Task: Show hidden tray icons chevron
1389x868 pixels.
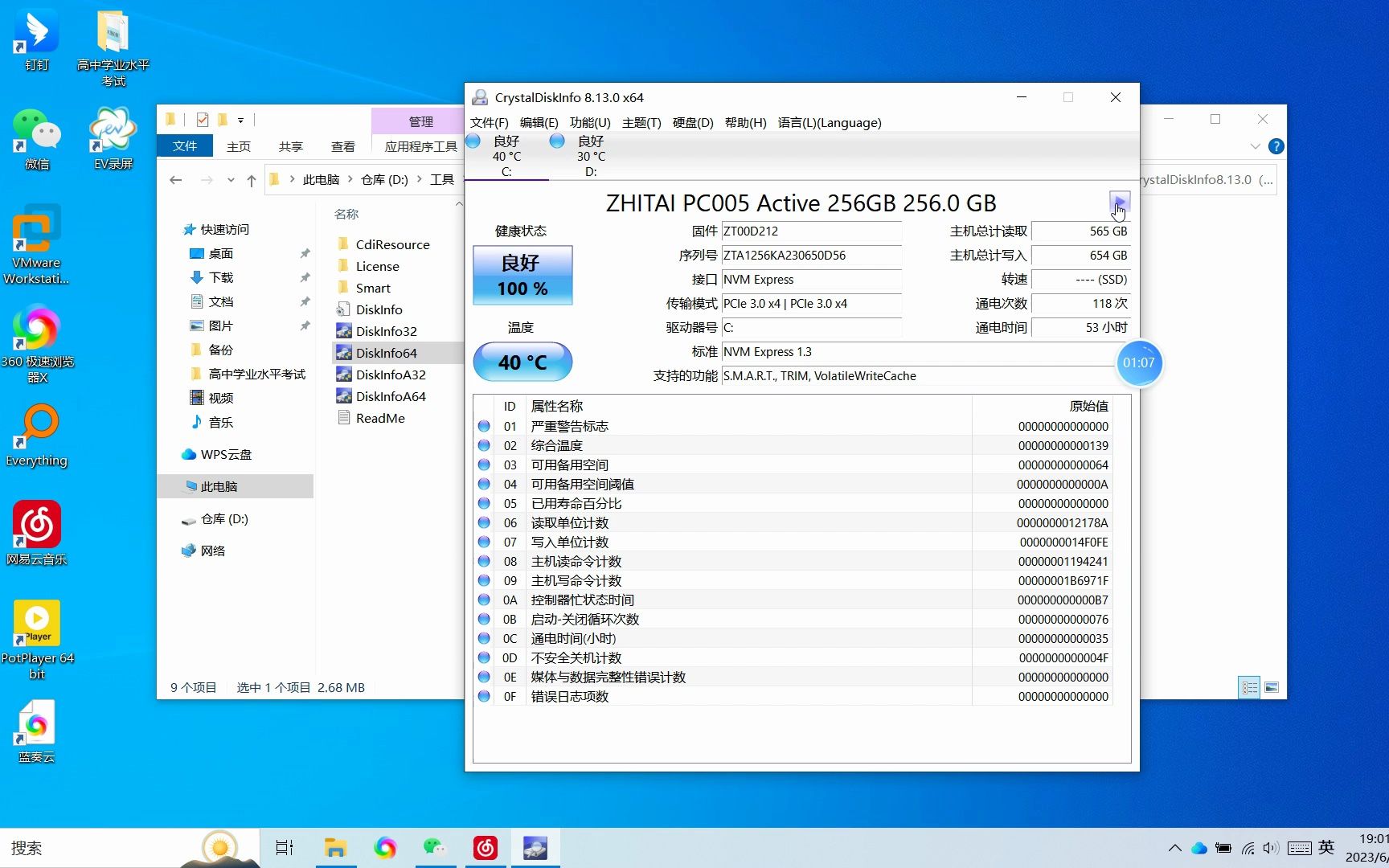Action: [x=1175, y=848]
